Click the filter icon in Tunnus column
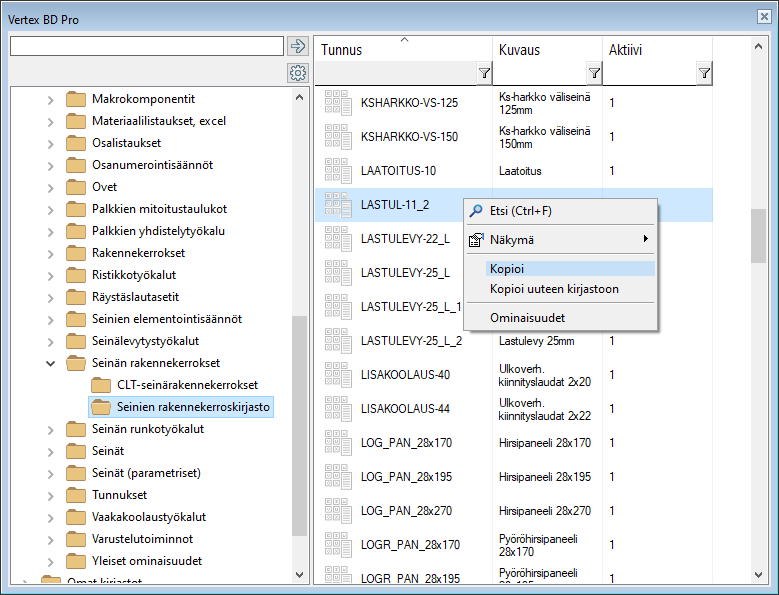Image resolution: width=779 pixels, height=595 pixels. coord(484,73)
